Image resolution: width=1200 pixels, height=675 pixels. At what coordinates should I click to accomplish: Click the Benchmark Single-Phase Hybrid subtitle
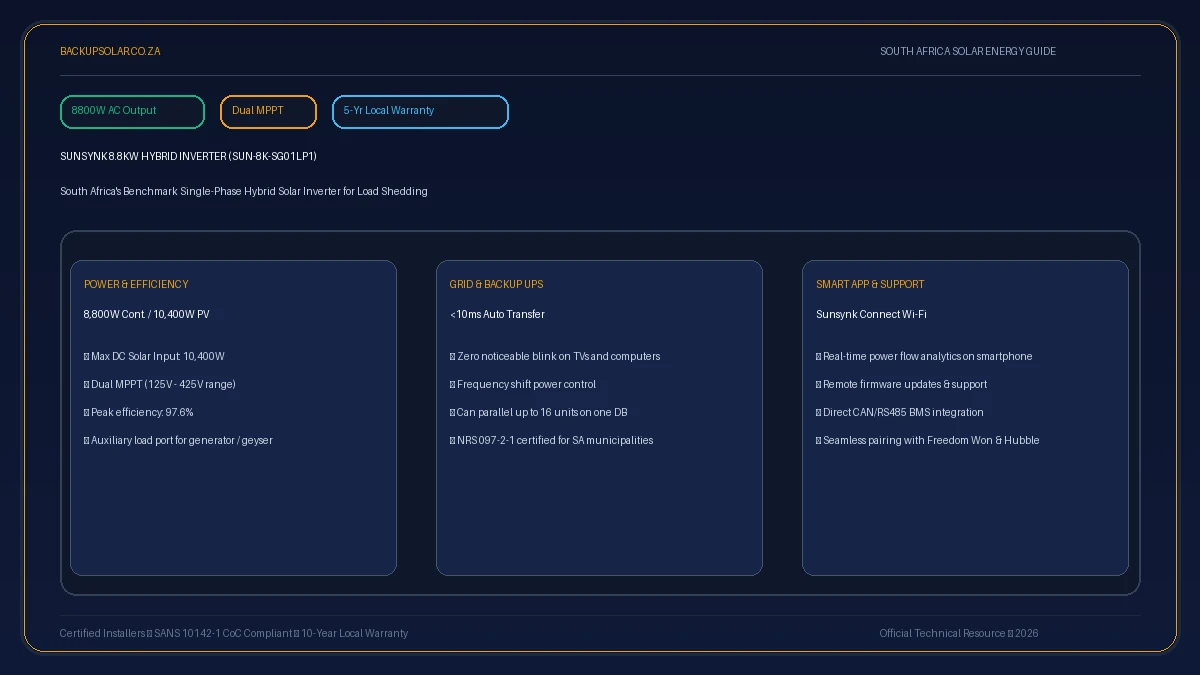pyautogui.click(x=244, y=191)
